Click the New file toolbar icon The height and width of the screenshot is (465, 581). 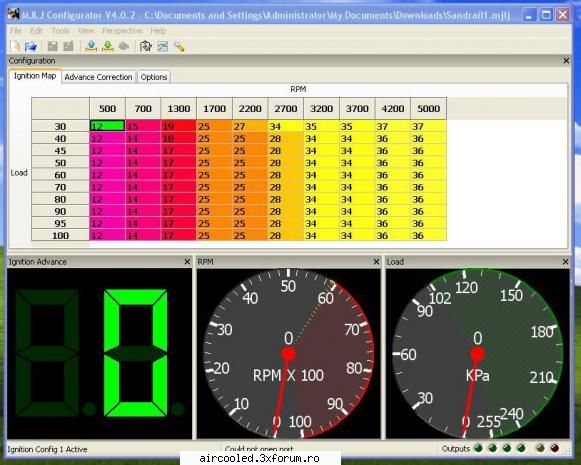(16, 46)
